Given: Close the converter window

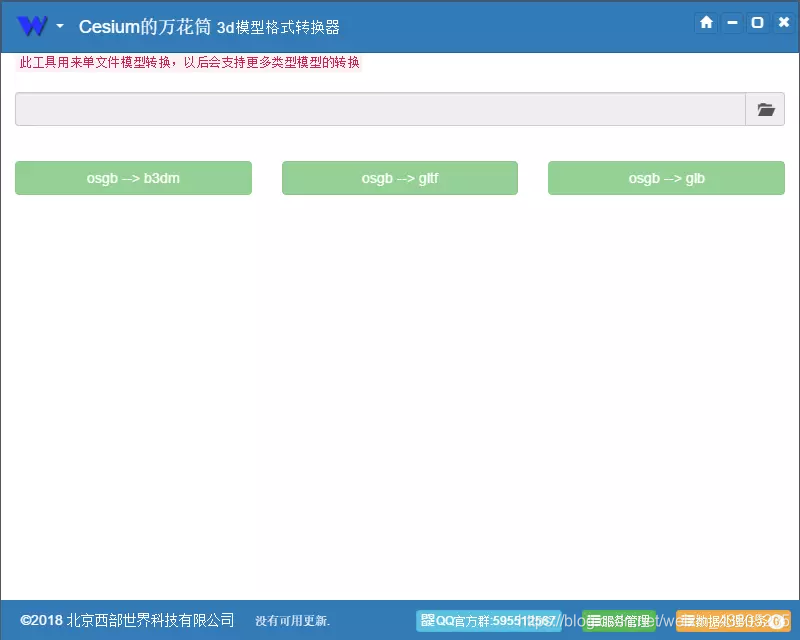Looking at the screenshot, I should [x=784, y=23].
